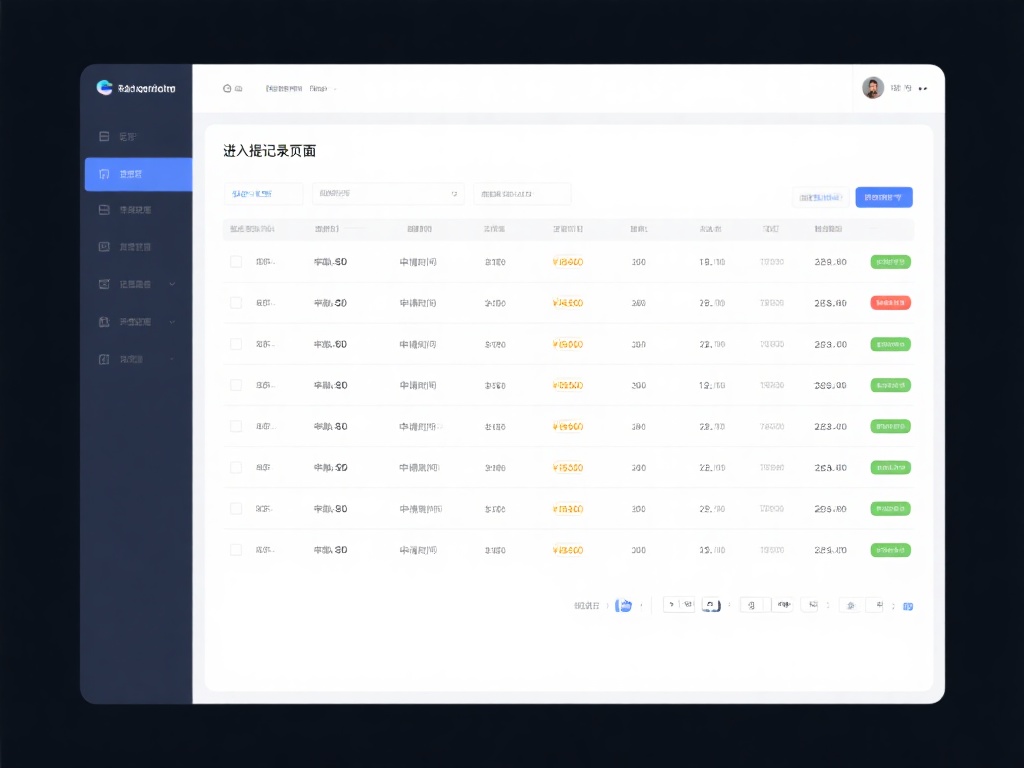This screenshot has height=768, width=1024.
Task: Check the checkbox of the last table row
Action: [236, 549]
